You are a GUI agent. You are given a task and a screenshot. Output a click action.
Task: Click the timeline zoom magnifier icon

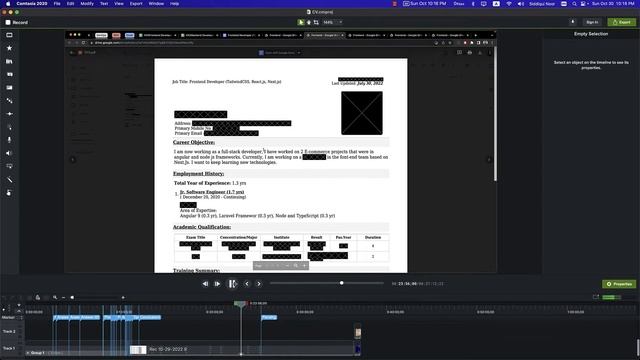pyautogui.click(x=55, y=298)
